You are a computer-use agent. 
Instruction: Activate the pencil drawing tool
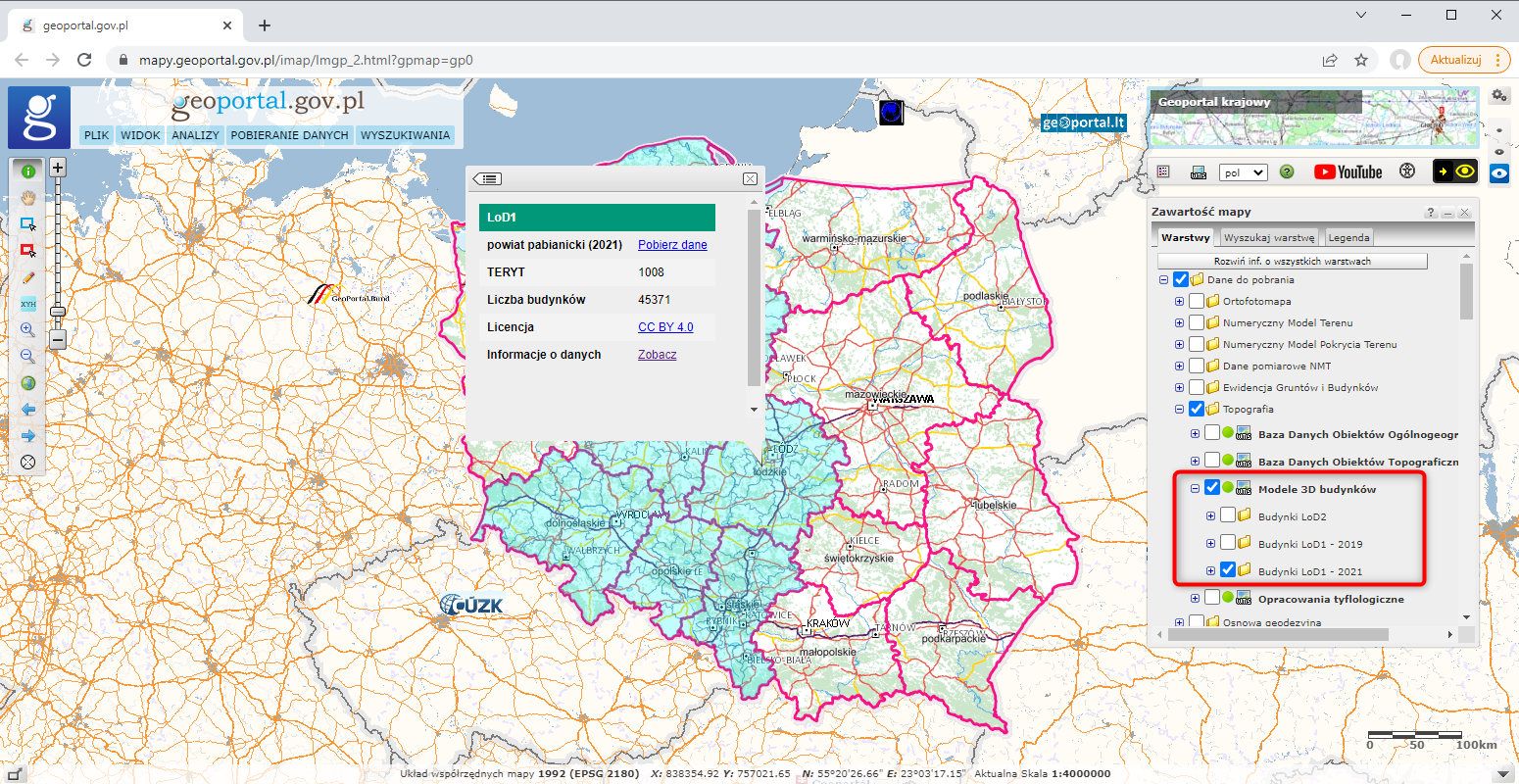click(28, 277)
